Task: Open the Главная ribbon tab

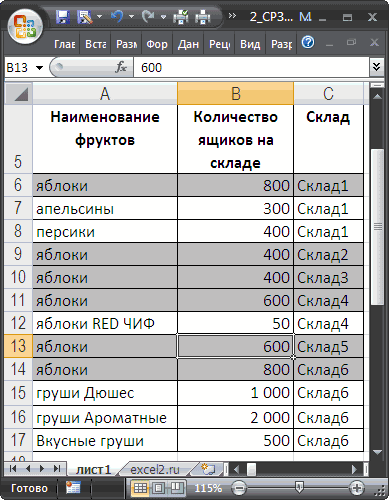Action: click(65, 44)
